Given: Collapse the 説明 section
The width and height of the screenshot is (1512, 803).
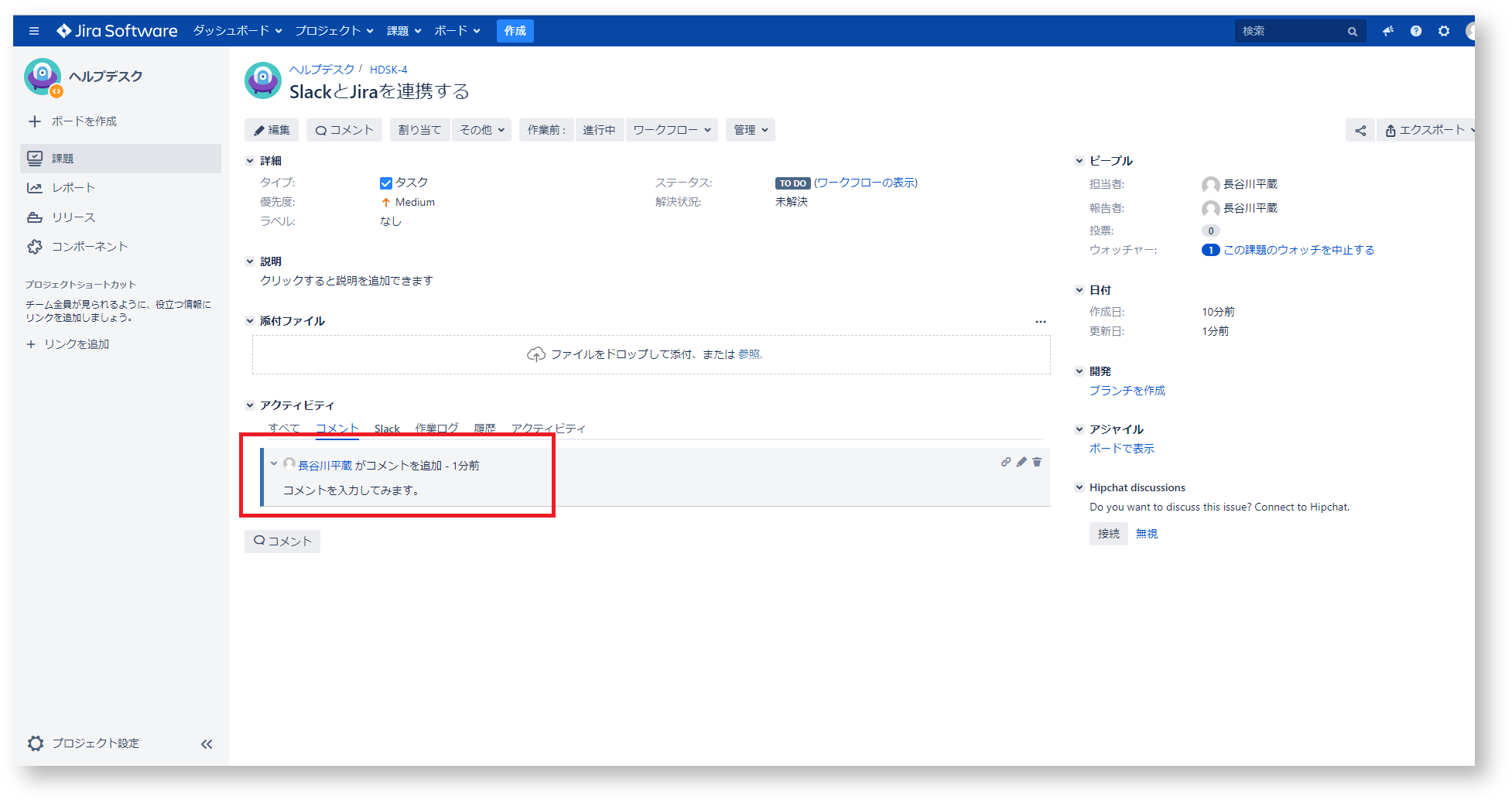Looking at the screenshot, I should (x=250, y=261).
